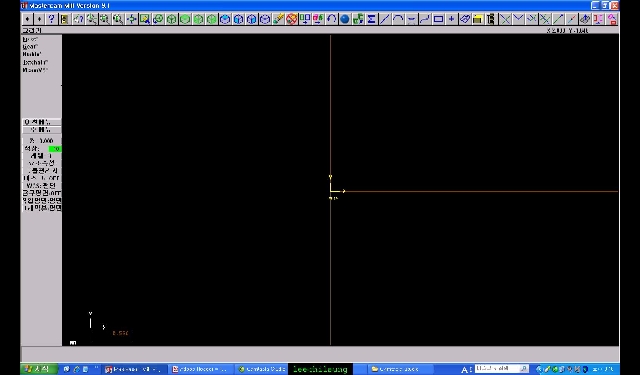640x375 pixels.
Task: Open the Help question mark icon
Action: pyautogui.click(x=51, y=19)
